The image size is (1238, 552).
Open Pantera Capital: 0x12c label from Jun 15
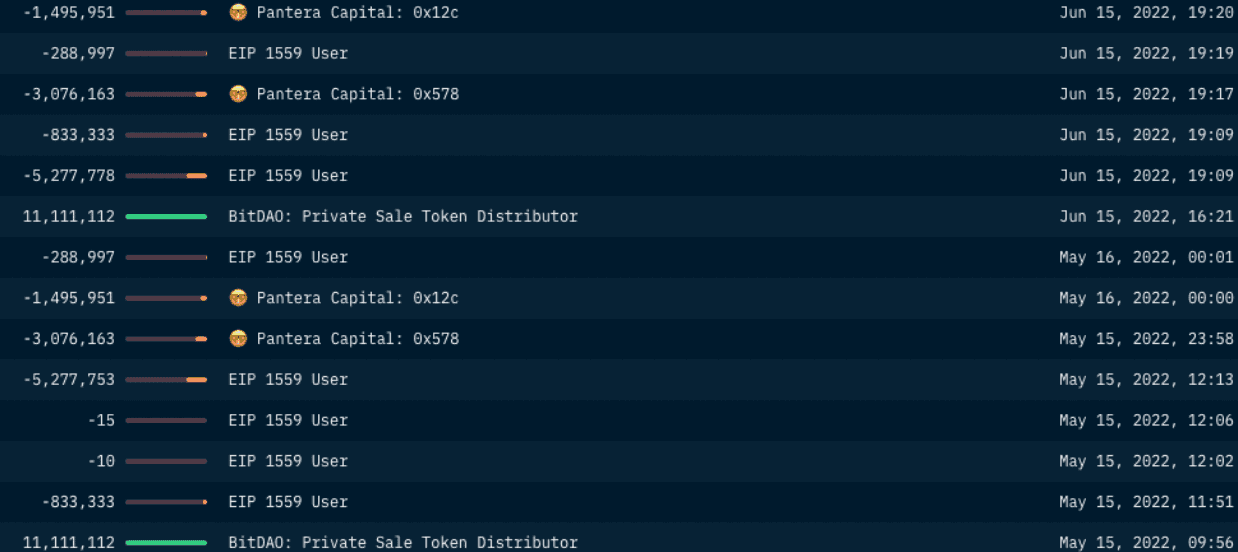(x=357, y=12)
